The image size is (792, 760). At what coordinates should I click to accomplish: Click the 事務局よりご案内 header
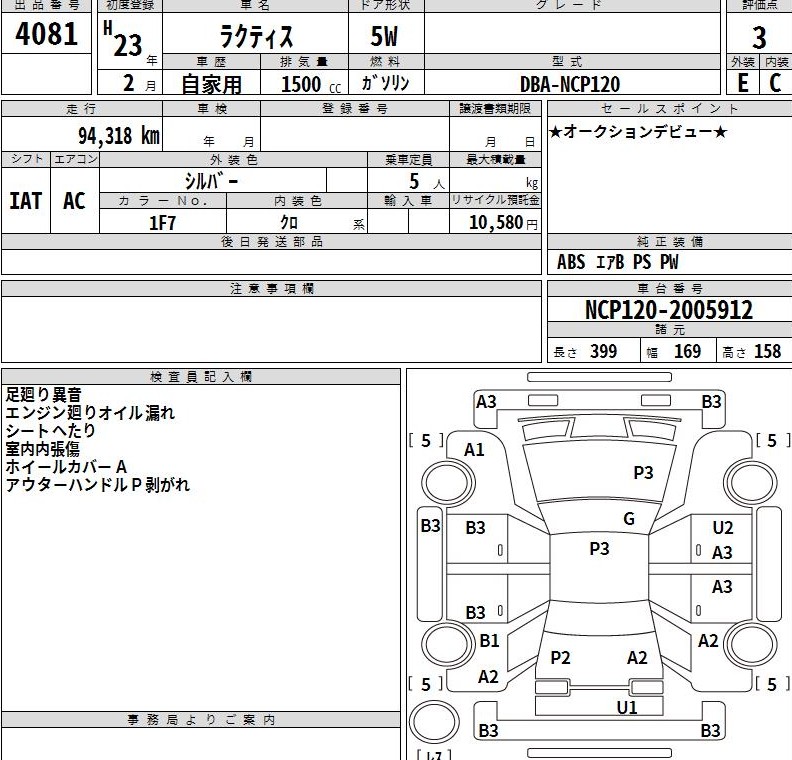[x=201, y=720]
